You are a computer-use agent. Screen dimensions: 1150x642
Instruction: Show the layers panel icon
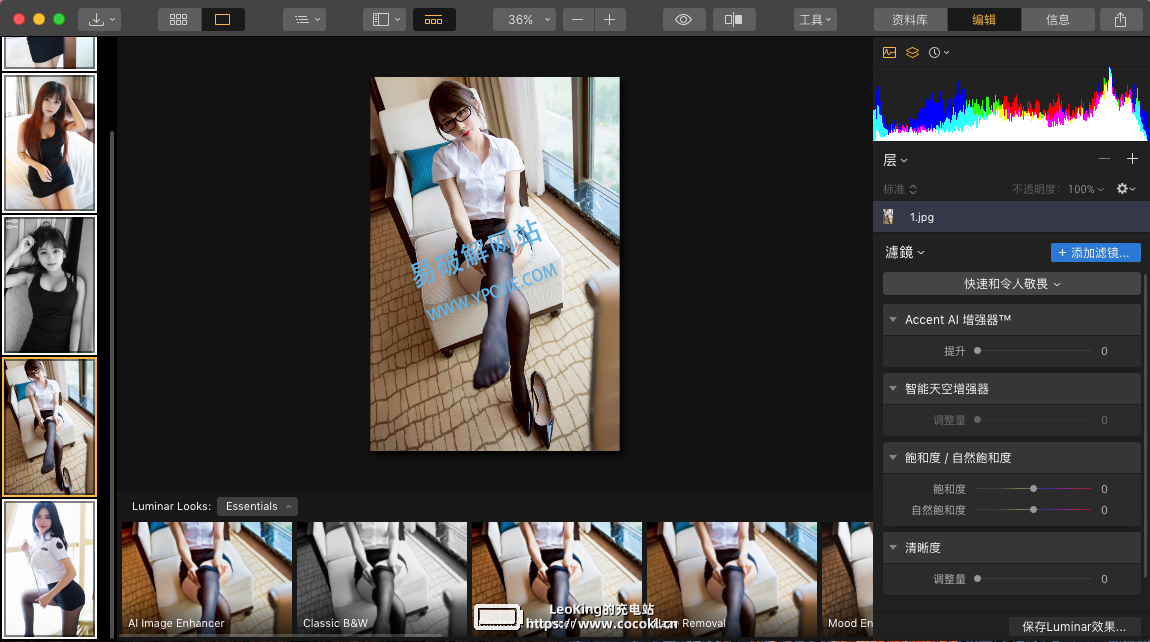pyautogui.click(x=912, y=52)
